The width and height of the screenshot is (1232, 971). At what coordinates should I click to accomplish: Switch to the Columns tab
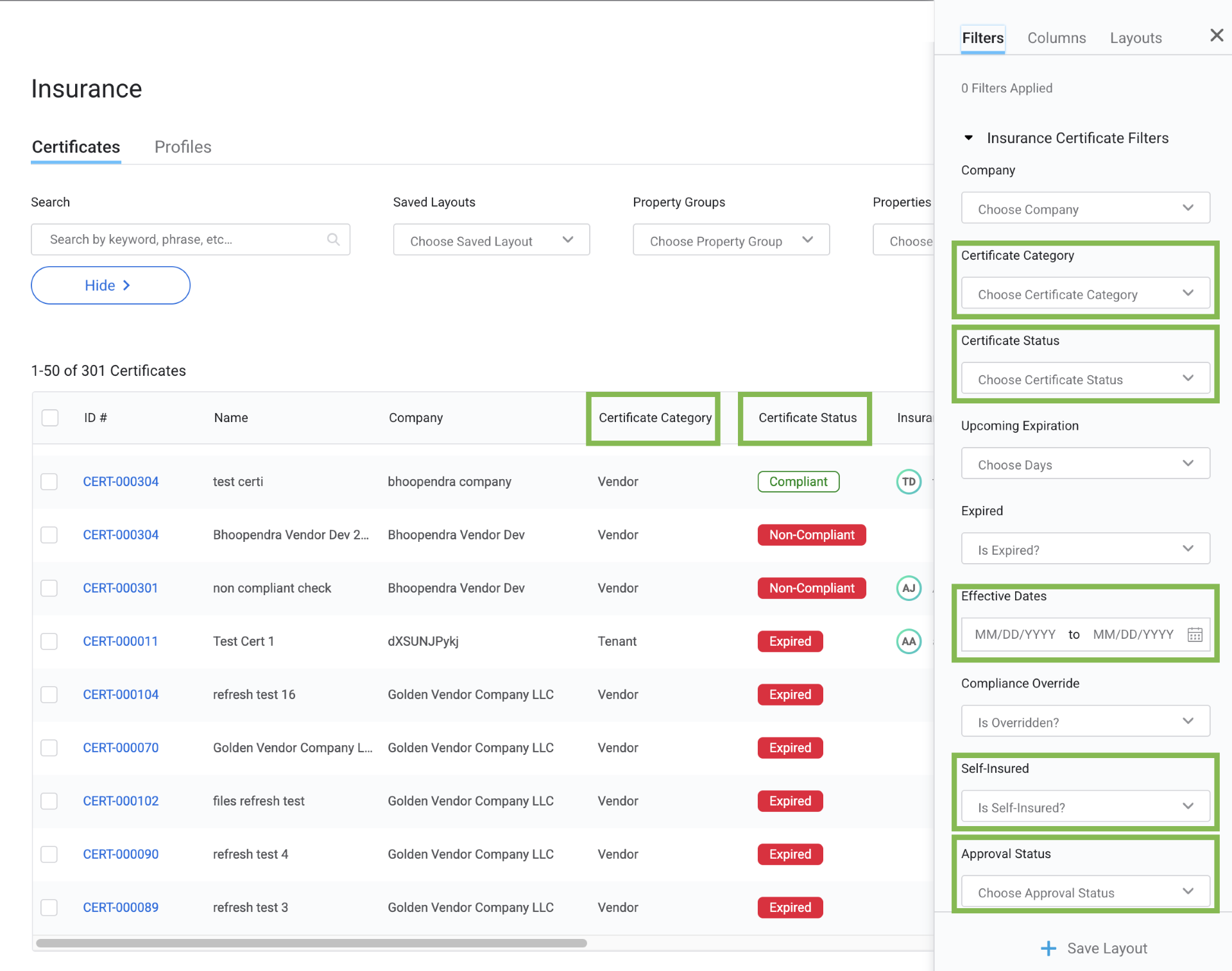click(x=1056, y=38)
